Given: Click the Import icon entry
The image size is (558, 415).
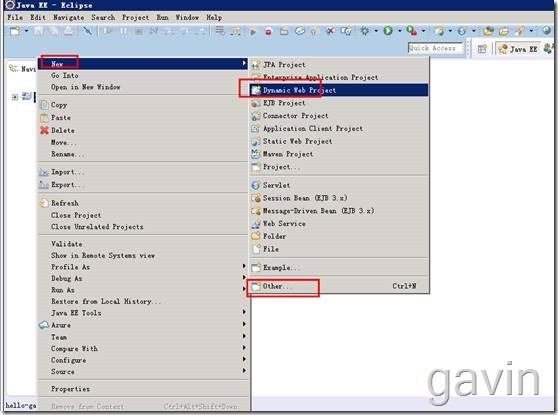Looking at the screenshot, I should click(44, 172).
